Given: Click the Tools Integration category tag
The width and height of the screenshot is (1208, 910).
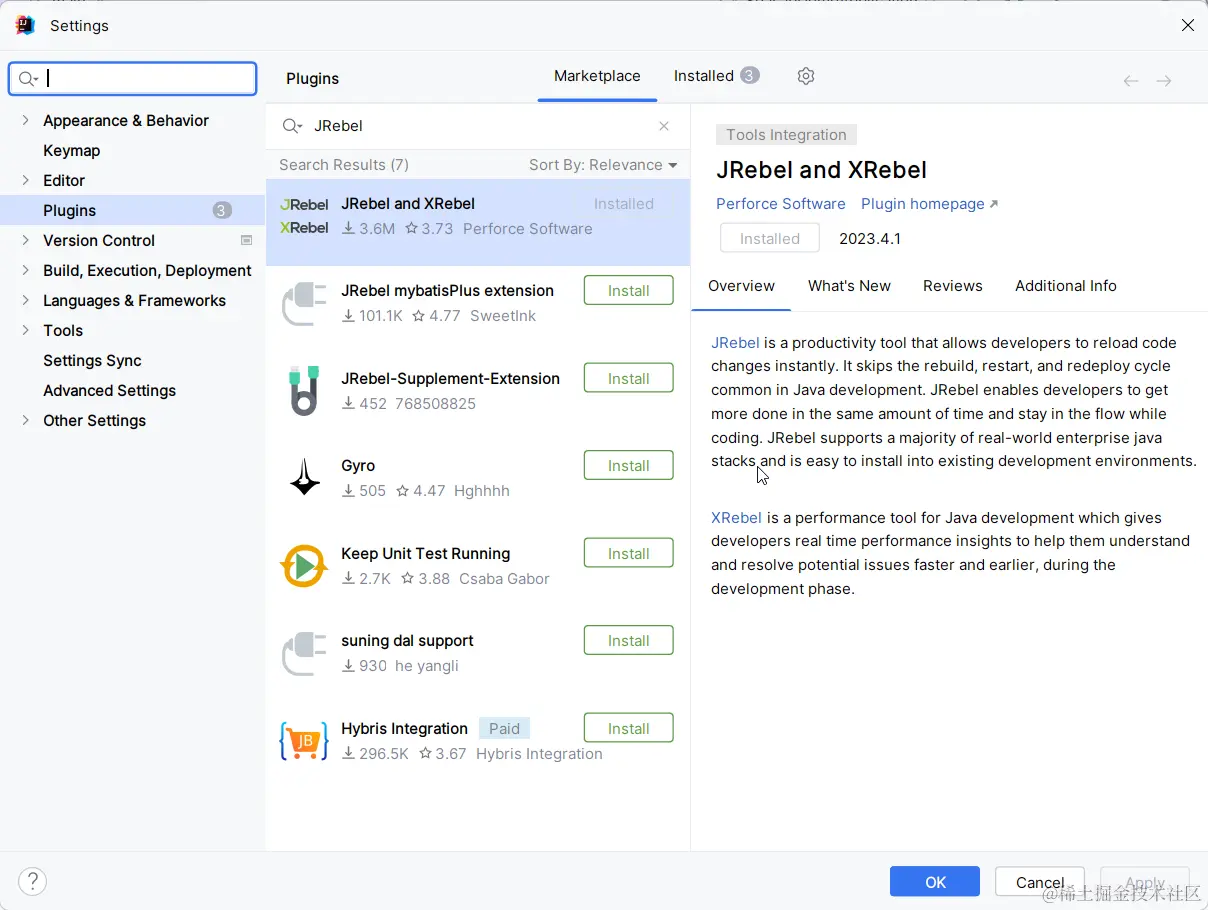Looking at the screenshot, I should click(x=786, y=135).
